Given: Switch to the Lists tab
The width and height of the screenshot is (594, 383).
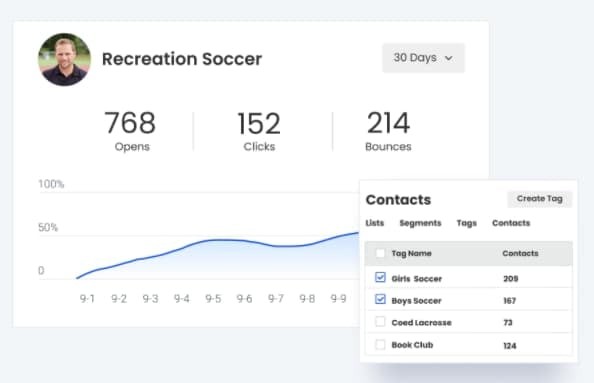Looking at the screenshot, I should (375, 223).
